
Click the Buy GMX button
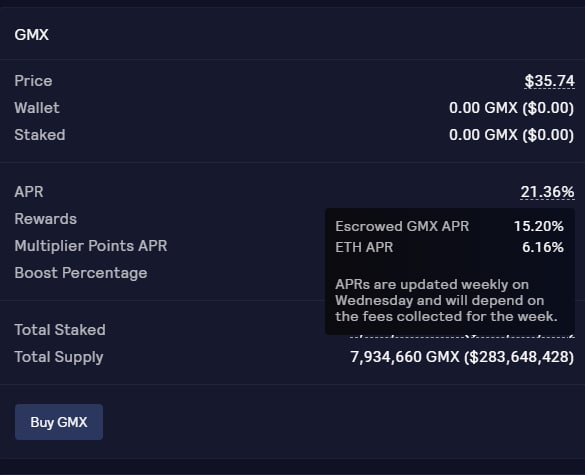[59, 422]
